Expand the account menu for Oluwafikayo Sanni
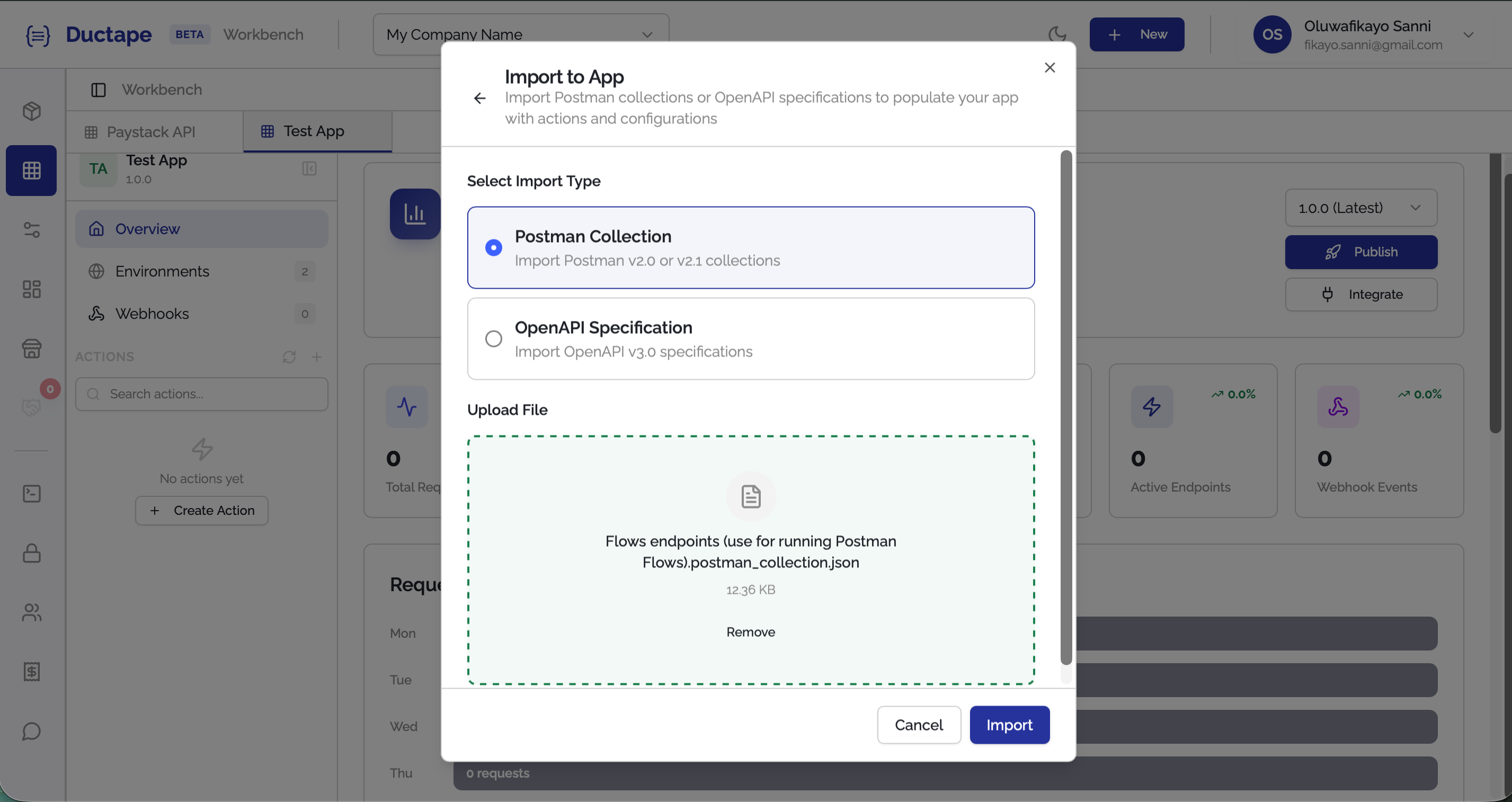1512x802 pixels. pyautogui.click(x=1469, y=34)
